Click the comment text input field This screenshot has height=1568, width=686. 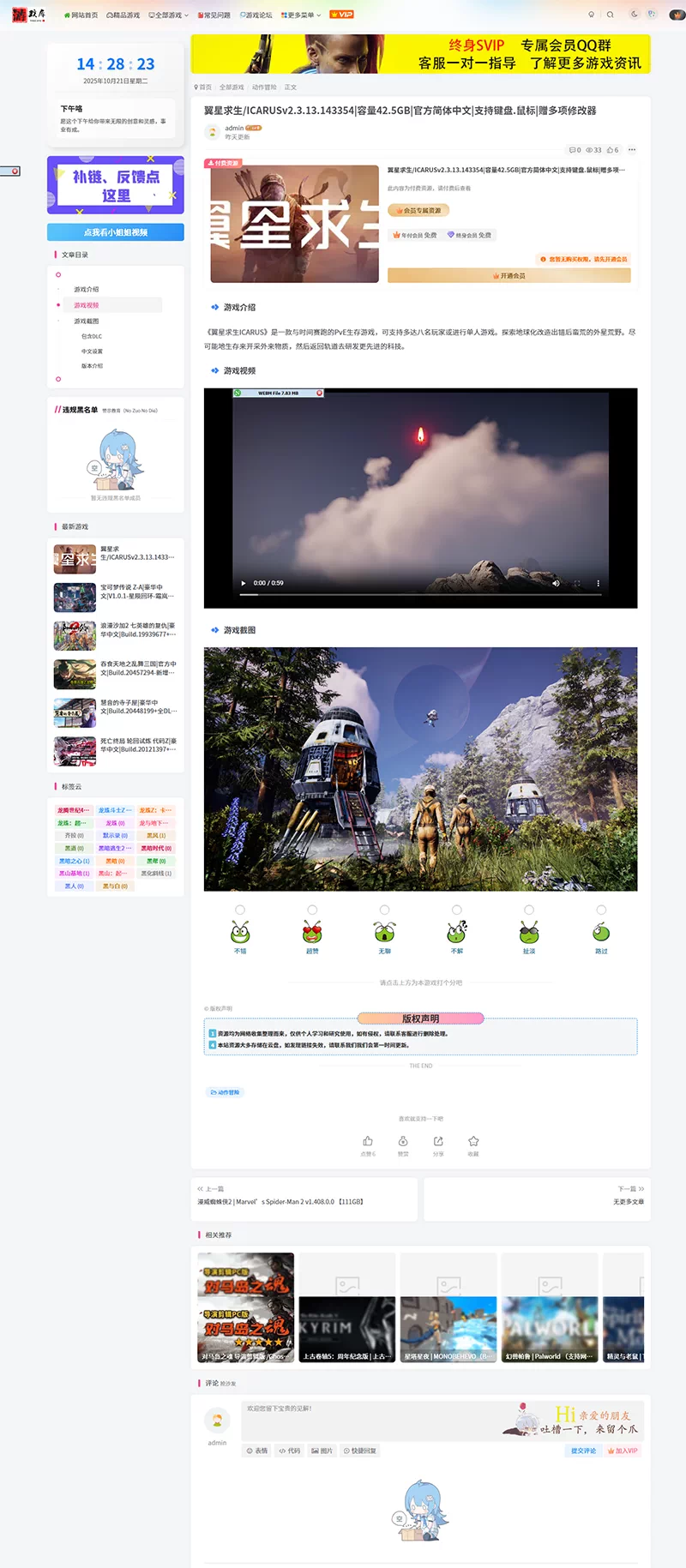pos(442,1421)
